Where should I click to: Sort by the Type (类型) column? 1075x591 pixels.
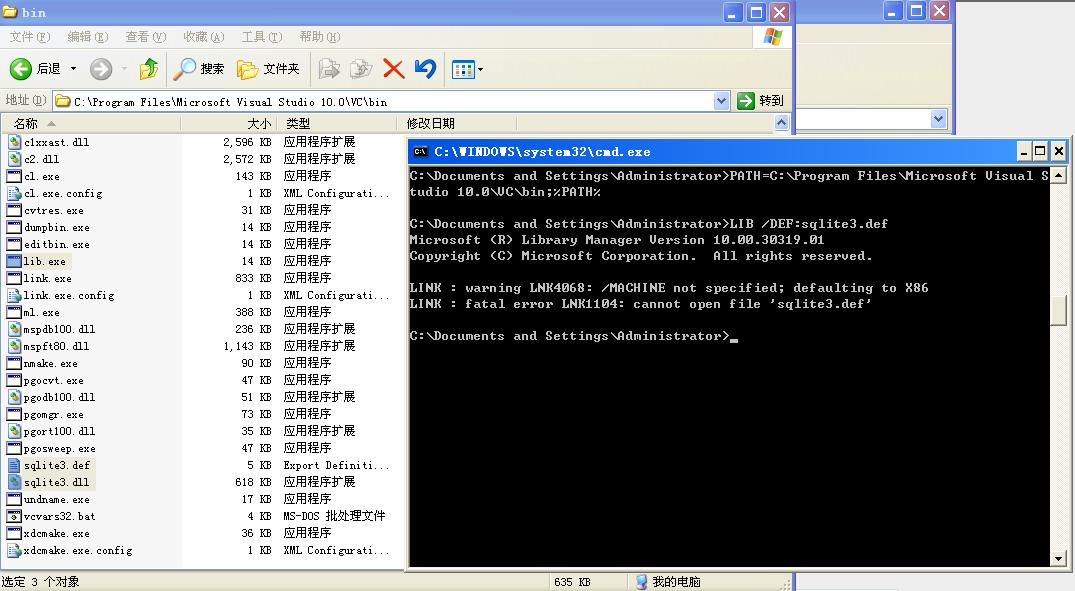(x=337, y=123)
